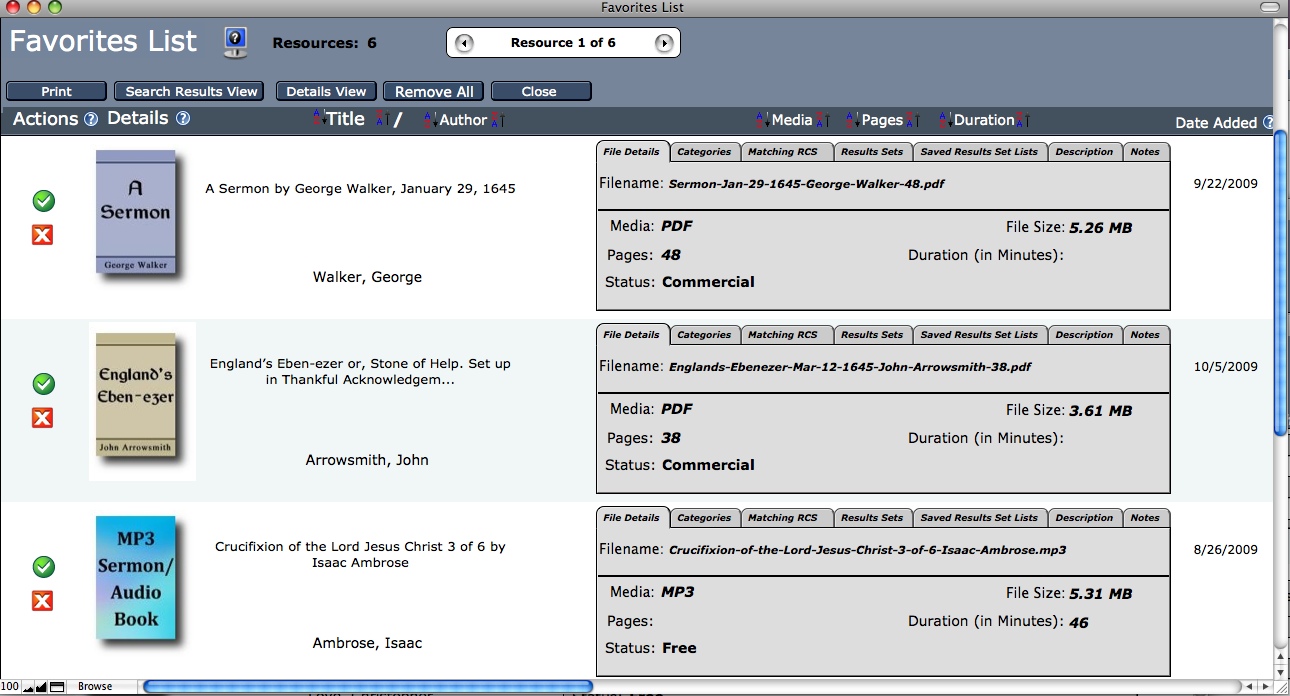Go to previous resource arrow
Screen dimensions: 1290x696
pos(464,43)
